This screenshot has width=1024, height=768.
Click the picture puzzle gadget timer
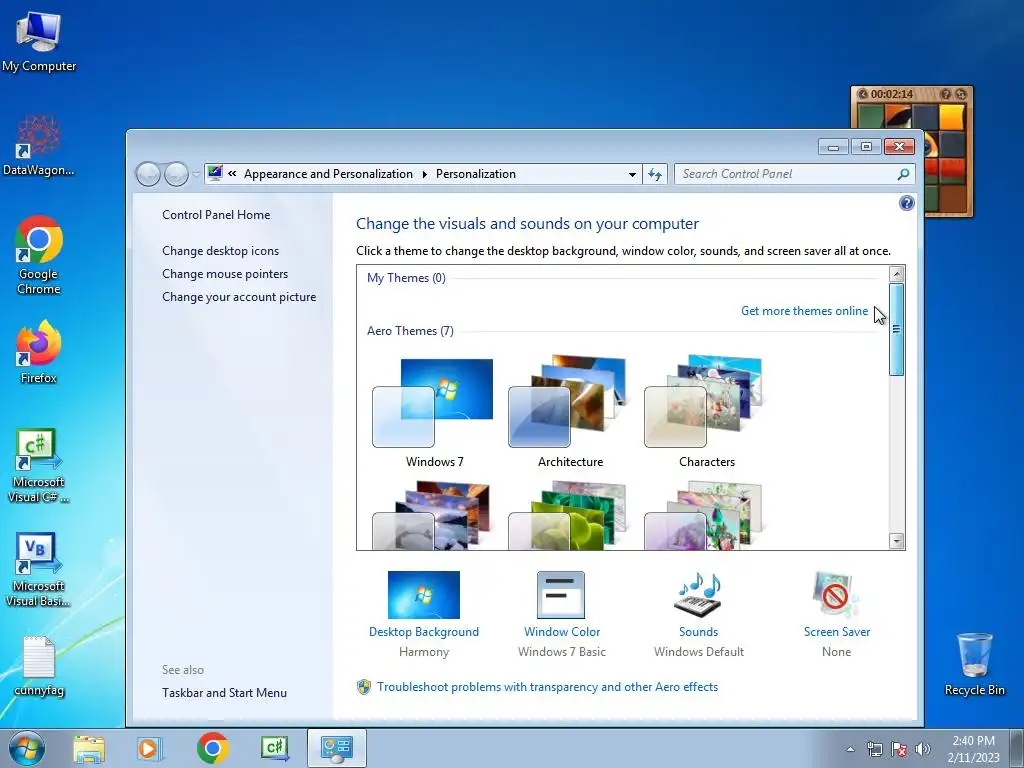pos(891,94)
